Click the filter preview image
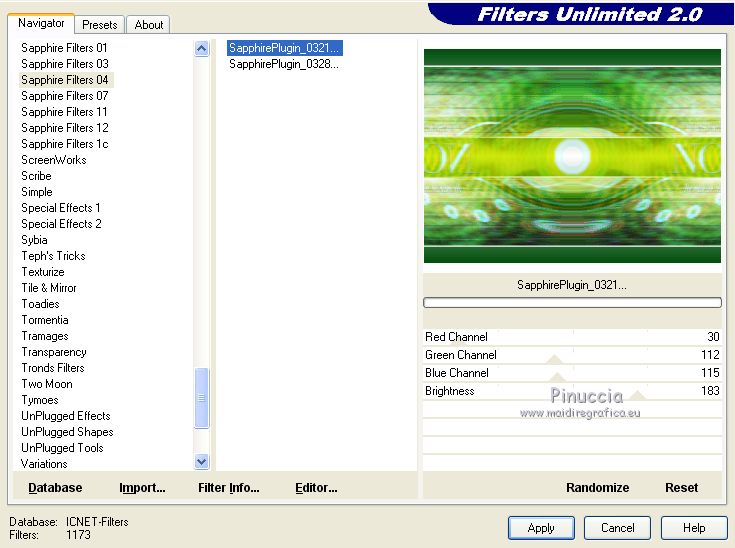Screen dimensions: 735x548 coord(572,156)
